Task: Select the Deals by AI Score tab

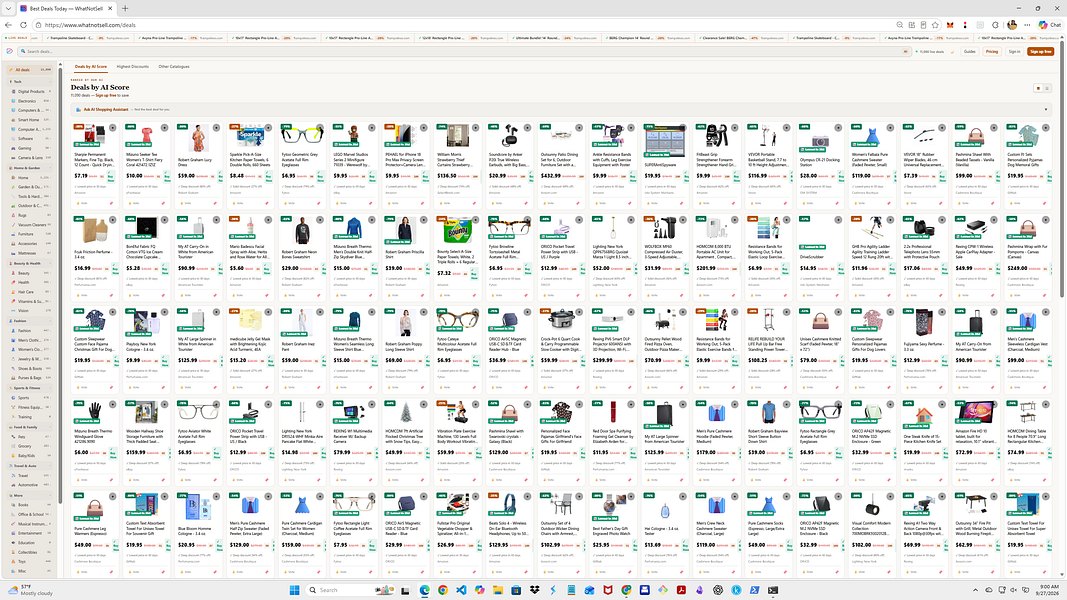Action: click(x=91, y=67)
